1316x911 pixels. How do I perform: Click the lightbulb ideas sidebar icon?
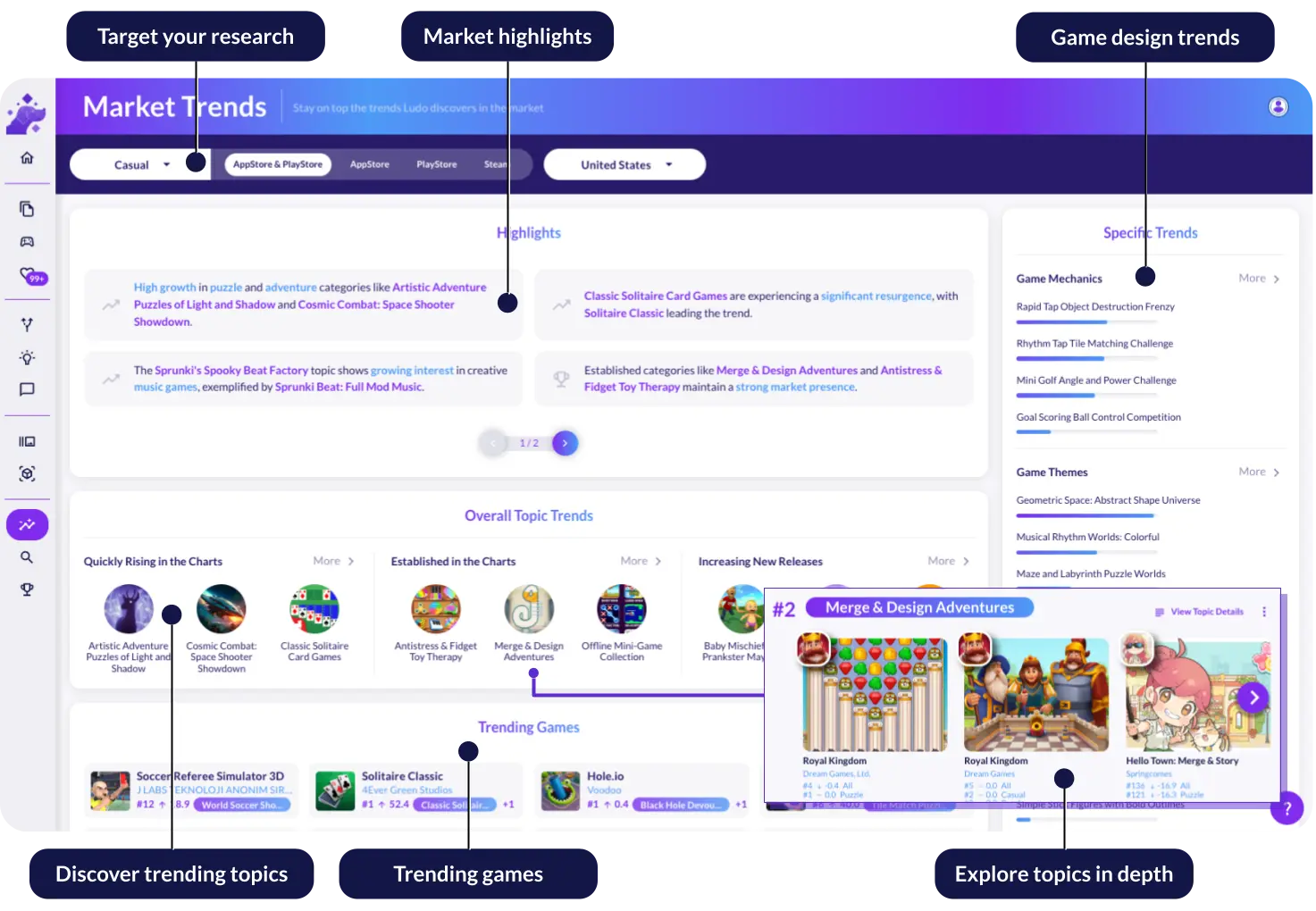[27, 357]
